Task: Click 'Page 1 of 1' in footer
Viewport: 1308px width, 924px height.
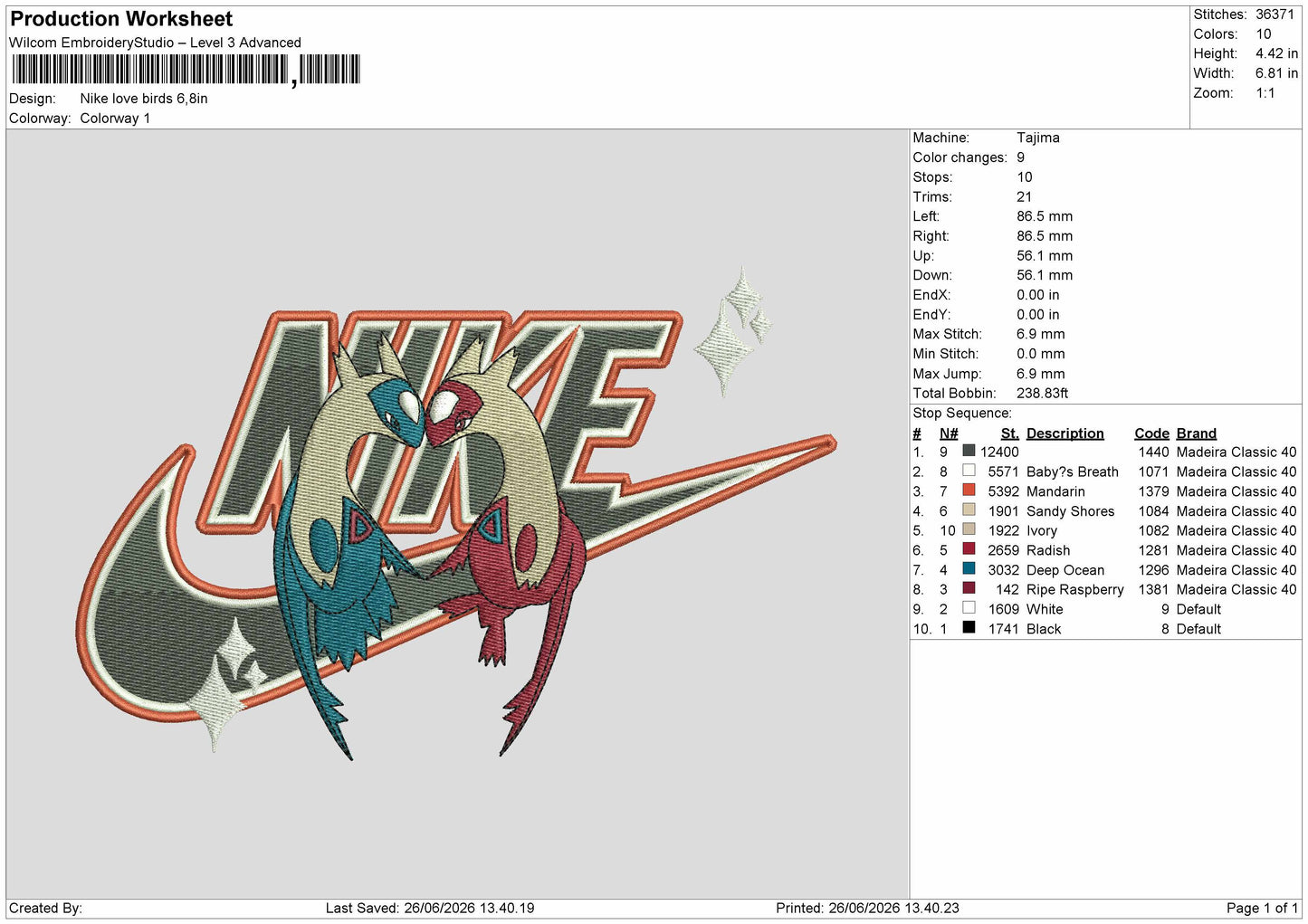Action: [1262, 908]
